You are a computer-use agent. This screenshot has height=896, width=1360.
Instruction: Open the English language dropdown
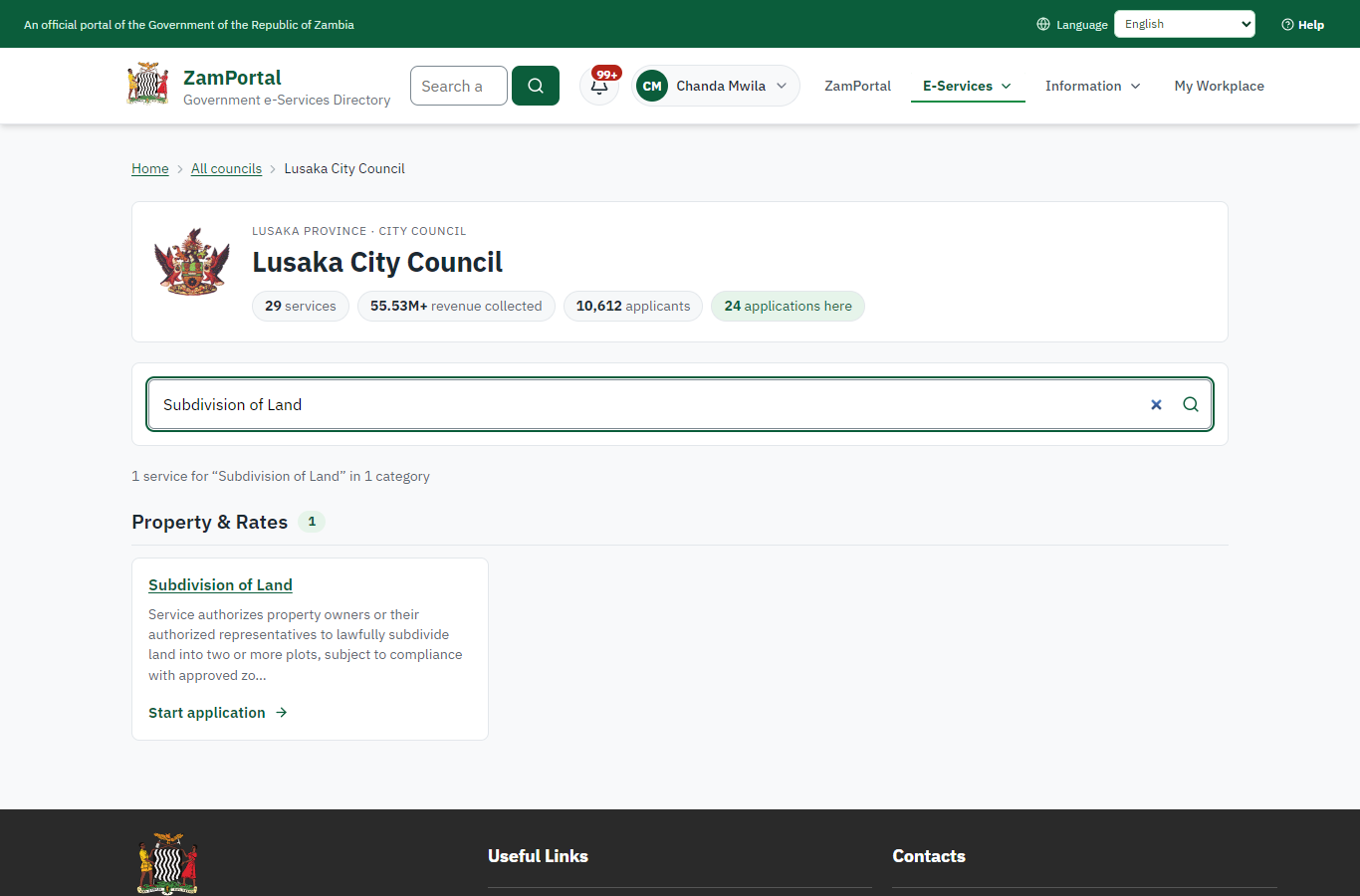click(1185, 24)
